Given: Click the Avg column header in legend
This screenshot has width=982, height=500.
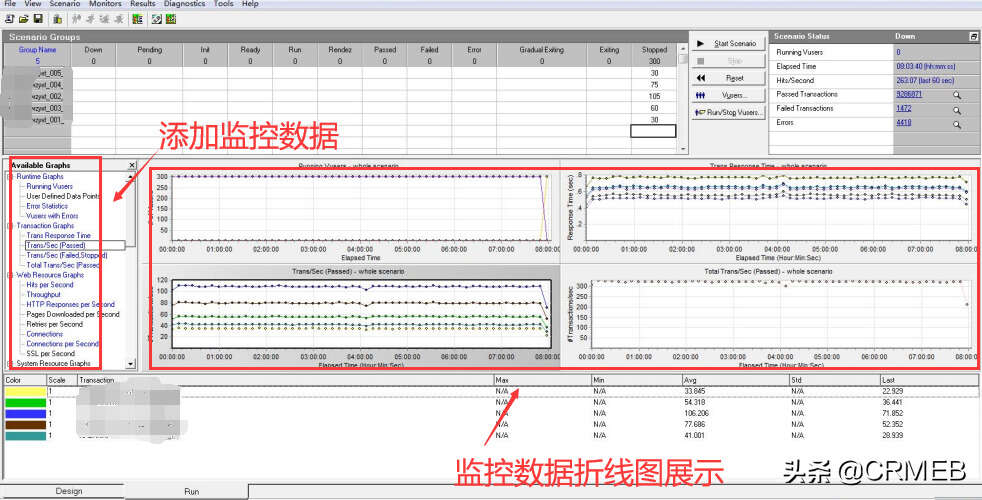Looking at the screenshot, I should tap(735, 380).
